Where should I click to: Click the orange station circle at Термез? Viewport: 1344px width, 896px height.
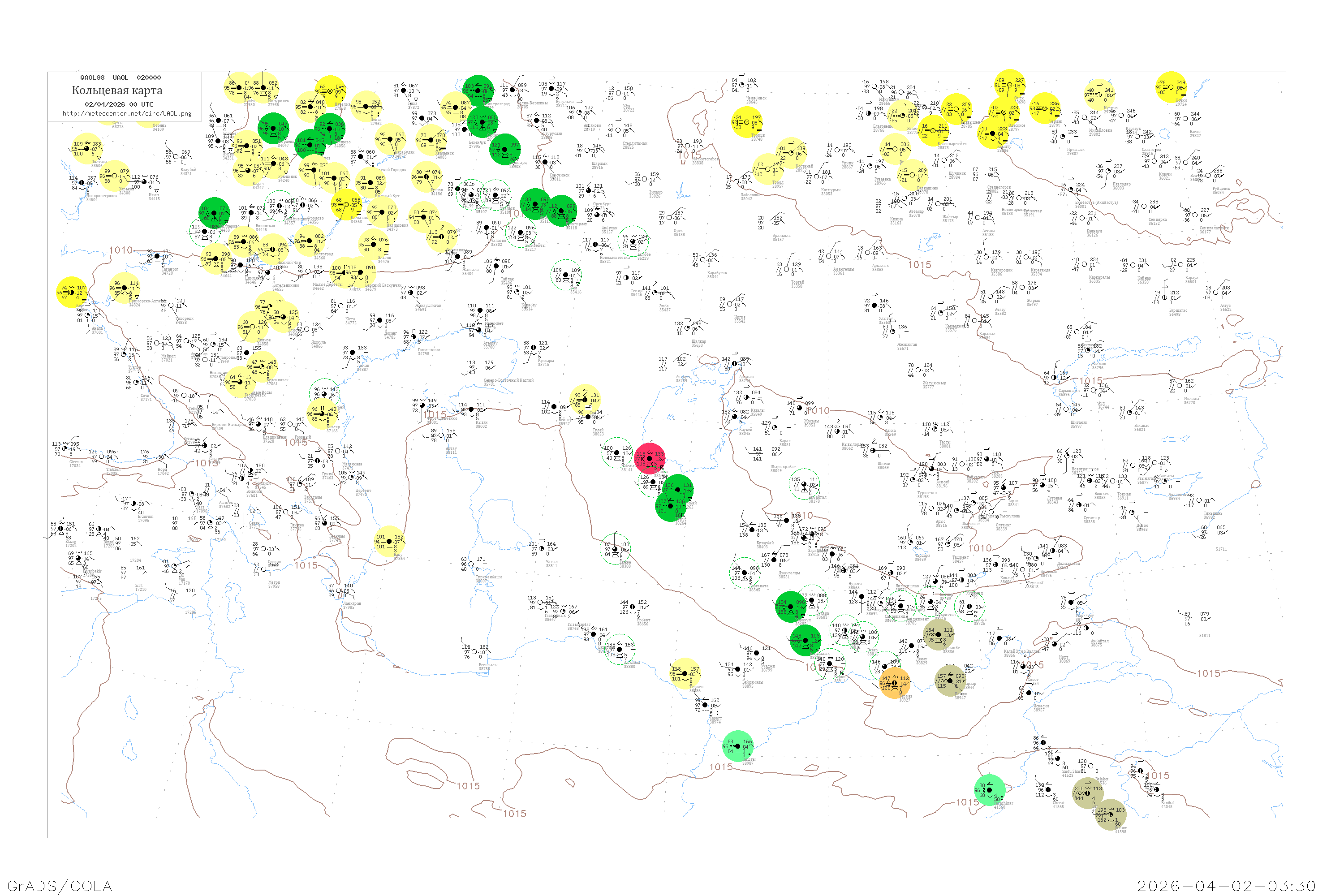point(894,683)
